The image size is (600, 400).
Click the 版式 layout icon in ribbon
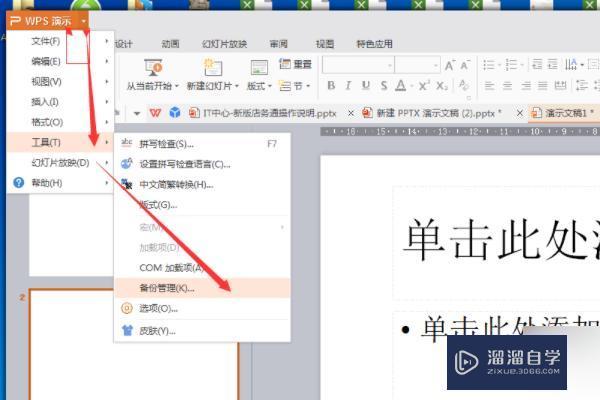pos(259,68)
